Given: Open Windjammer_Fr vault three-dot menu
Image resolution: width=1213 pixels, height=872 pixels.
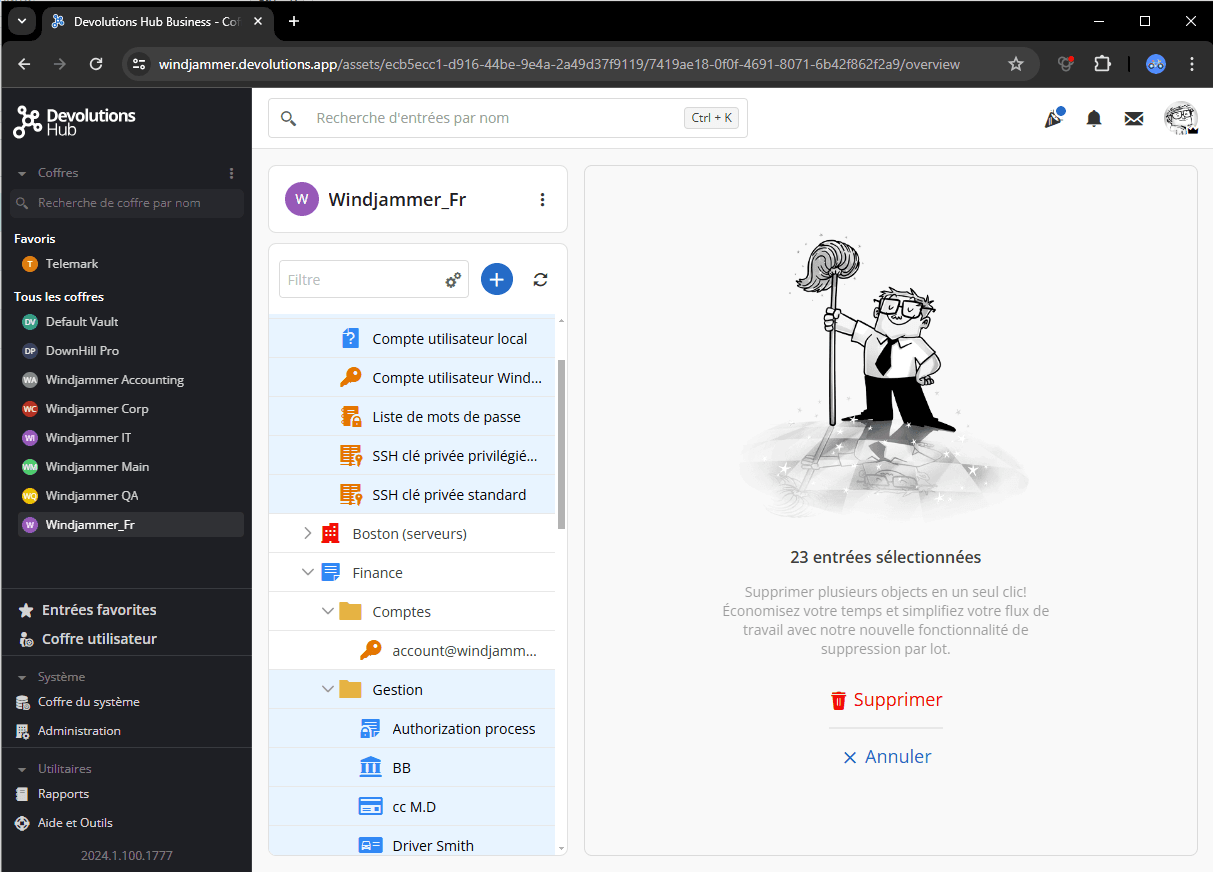Looking at the screenshot, I should pos(543,200).
